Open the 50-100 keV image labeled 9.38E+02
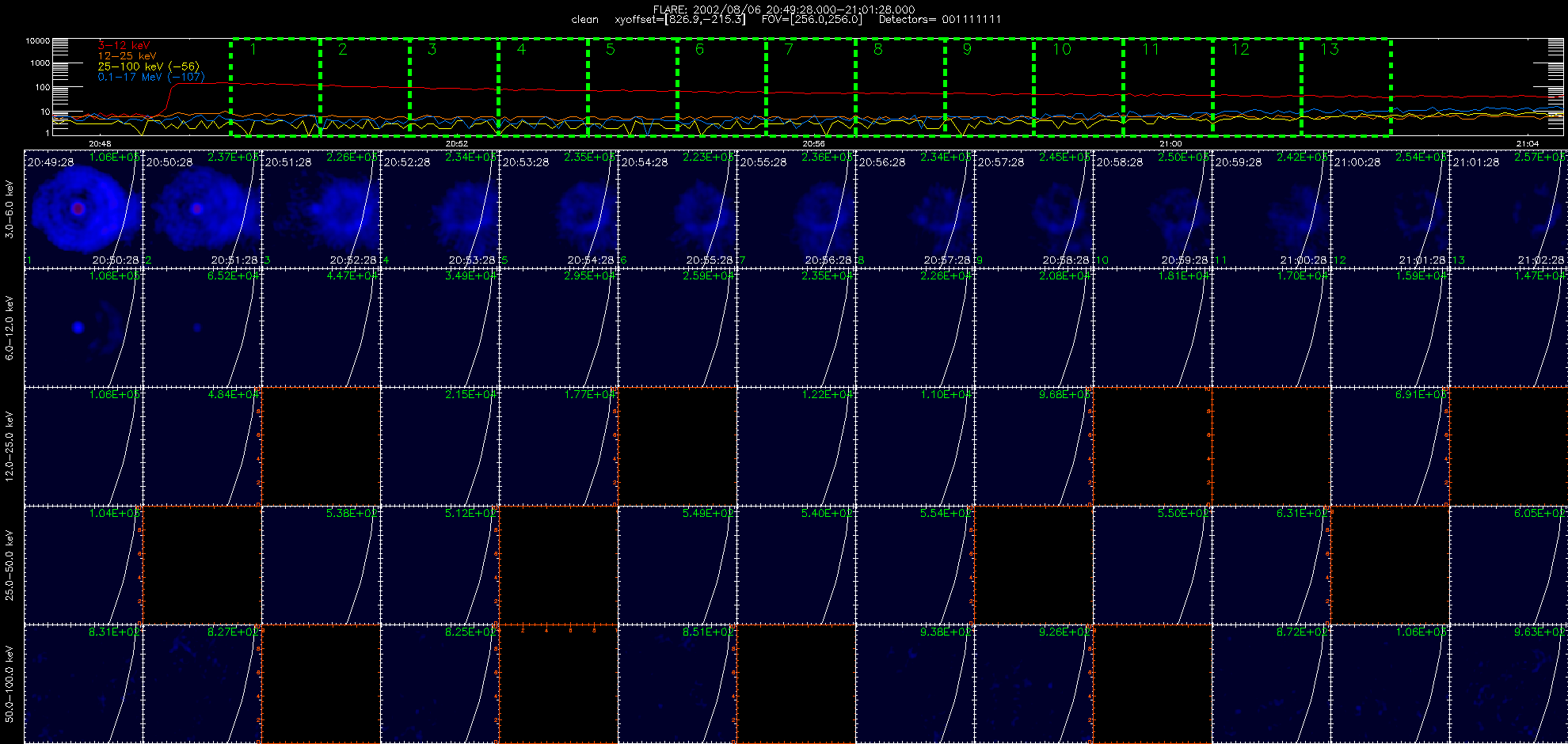The width and height of the screenshot is (1568, 744). 915,684
